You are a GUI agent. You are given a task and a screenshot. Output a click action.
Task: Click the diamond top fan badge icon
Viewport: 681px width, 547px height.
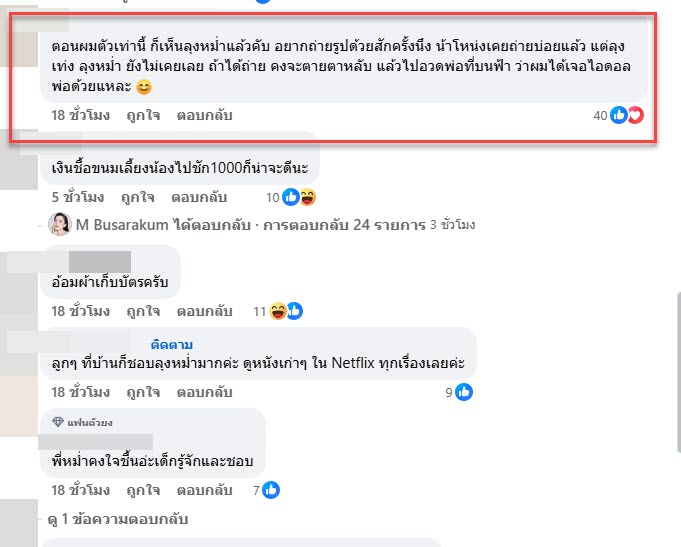pyautogui.click(x=58, y=422)
